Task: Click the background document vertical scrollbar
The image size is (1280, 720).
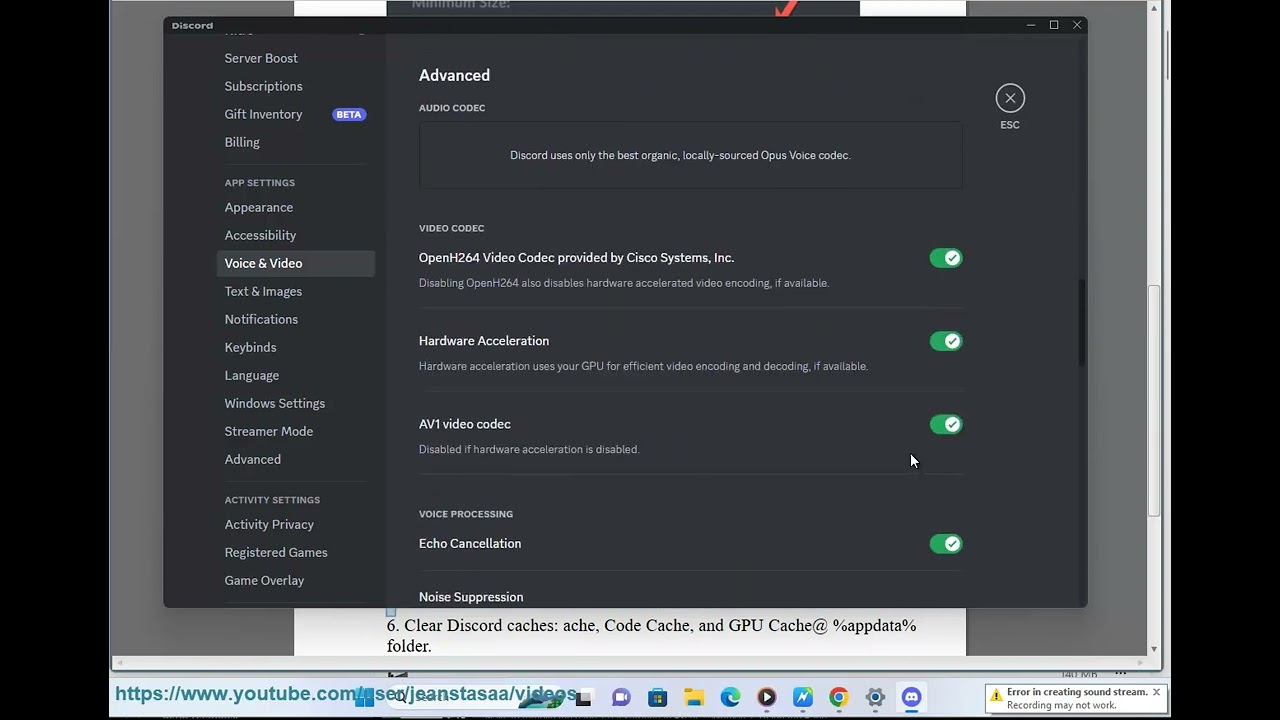Action: (x=1154, y=400)
